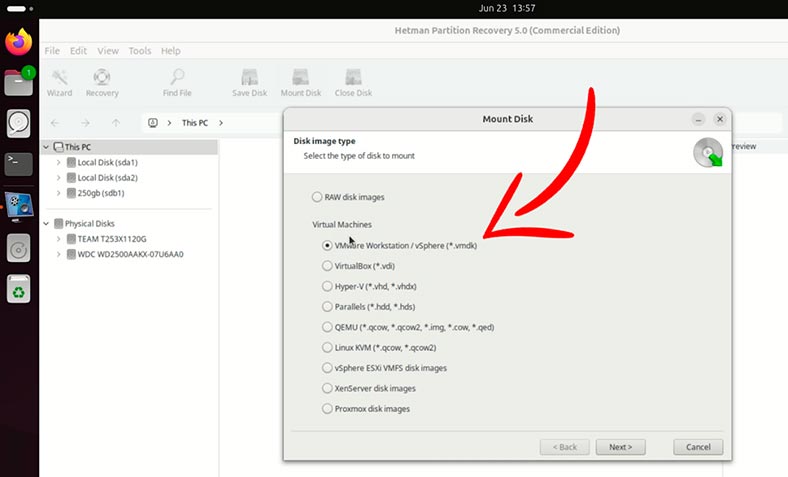Open the Trash from the dock

pos(19,289)
